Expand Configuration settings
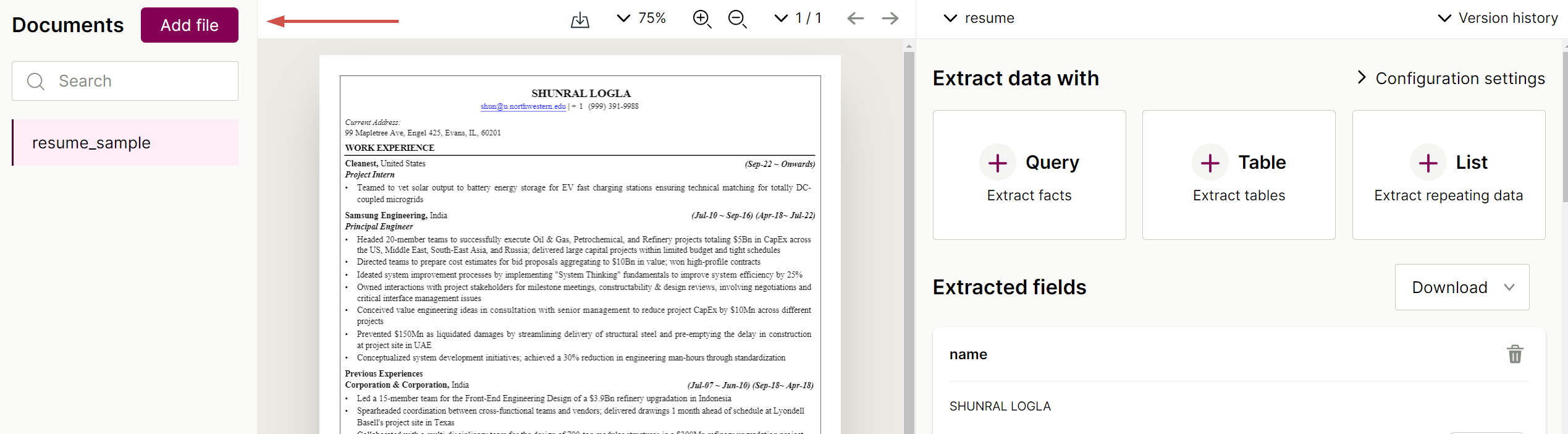 1451,79
